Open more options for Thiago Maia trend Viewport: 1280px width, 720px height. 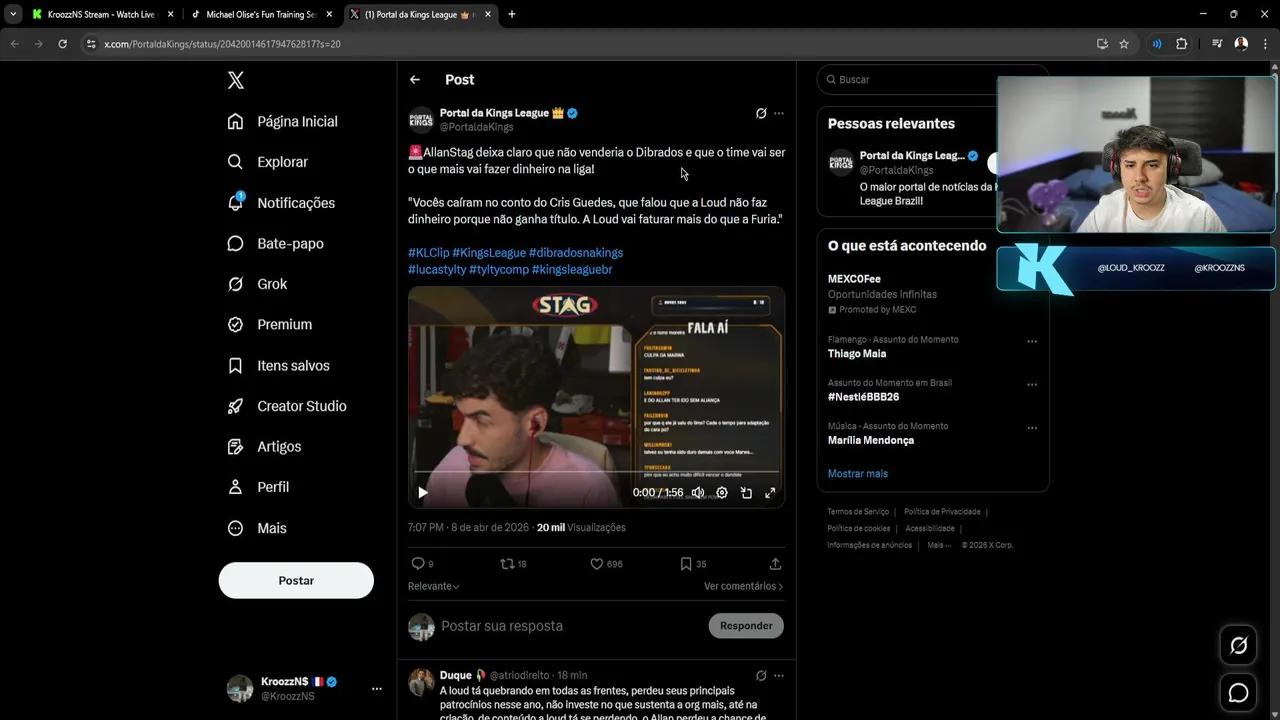1032,341
